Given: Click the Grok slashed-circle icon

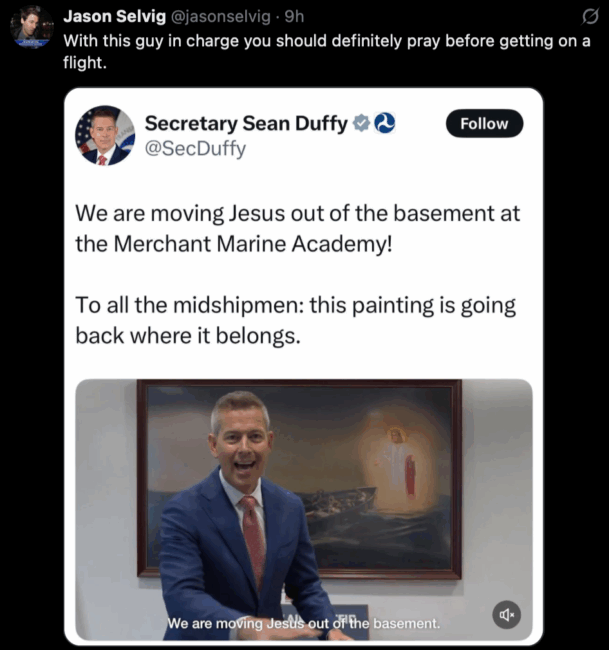Looking at the screenshot, I should point(590,17).
